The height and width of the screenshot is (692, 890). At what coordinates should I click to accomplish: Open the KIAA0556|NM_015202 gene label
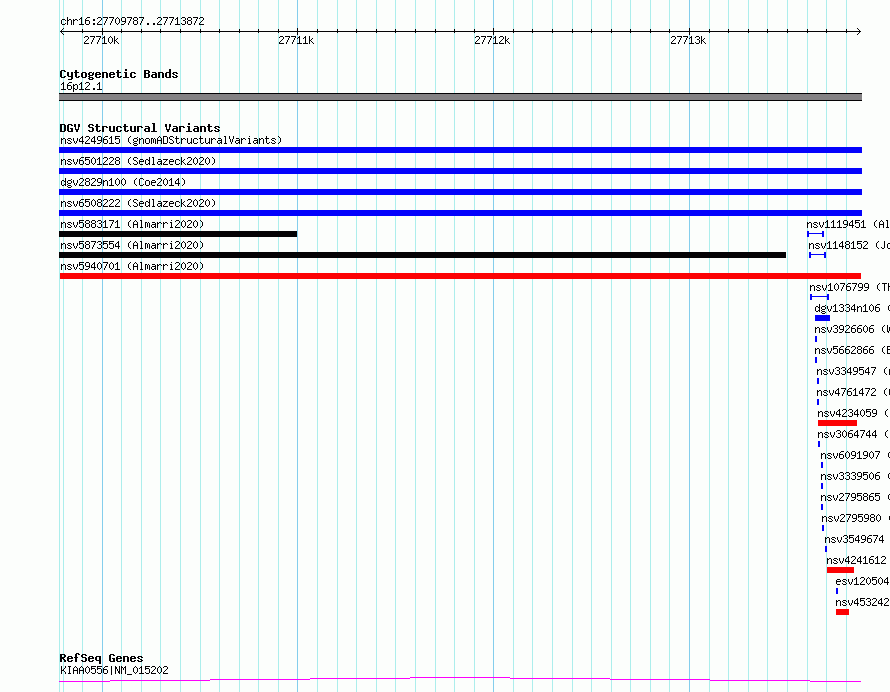tap(114, 670)
